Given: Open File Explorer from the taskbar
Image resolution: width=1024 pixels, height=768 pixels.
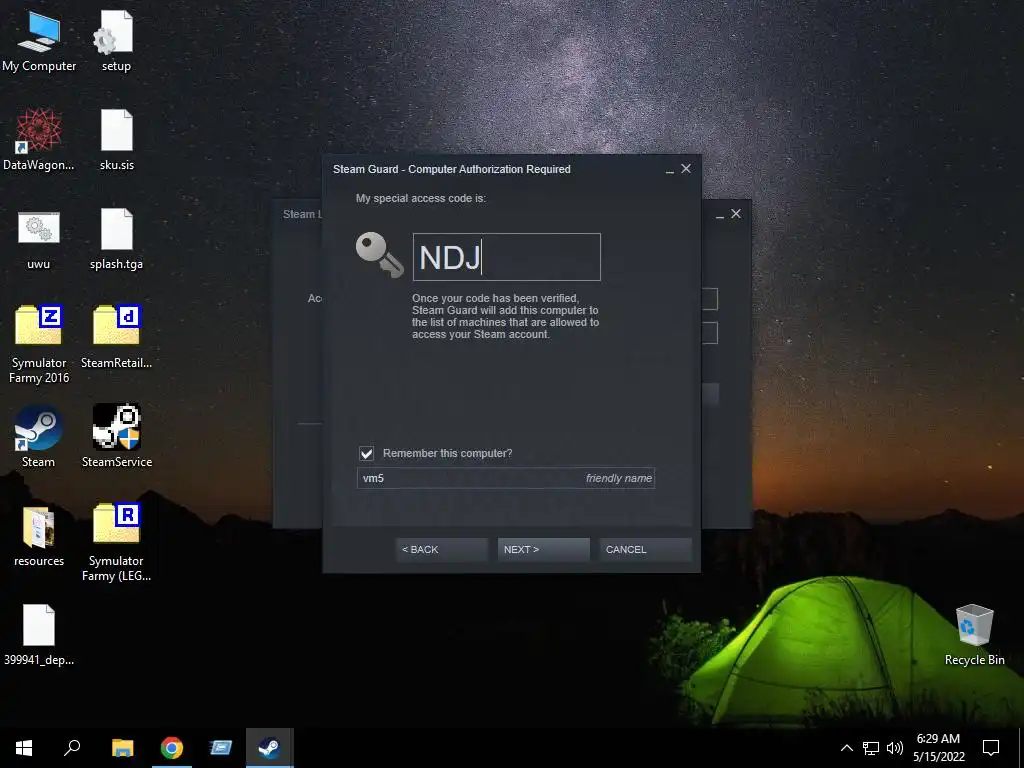Looking at the screenshot, I should [122, 748].
